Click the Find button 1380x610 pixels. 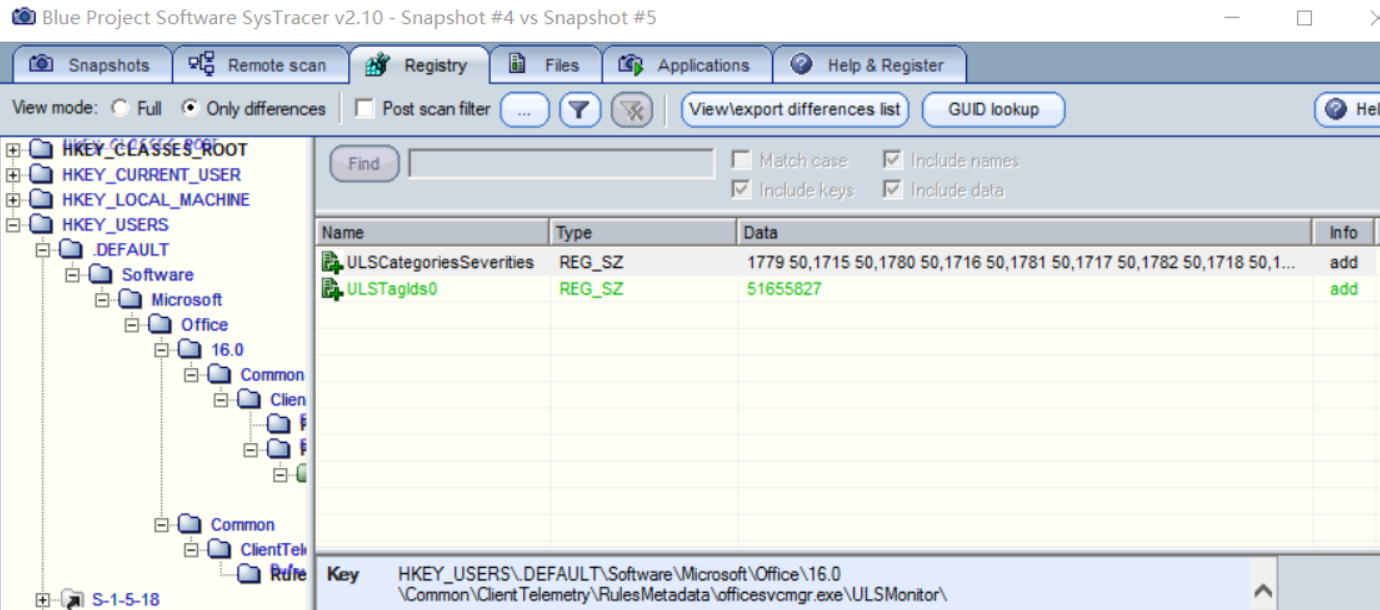364,164
